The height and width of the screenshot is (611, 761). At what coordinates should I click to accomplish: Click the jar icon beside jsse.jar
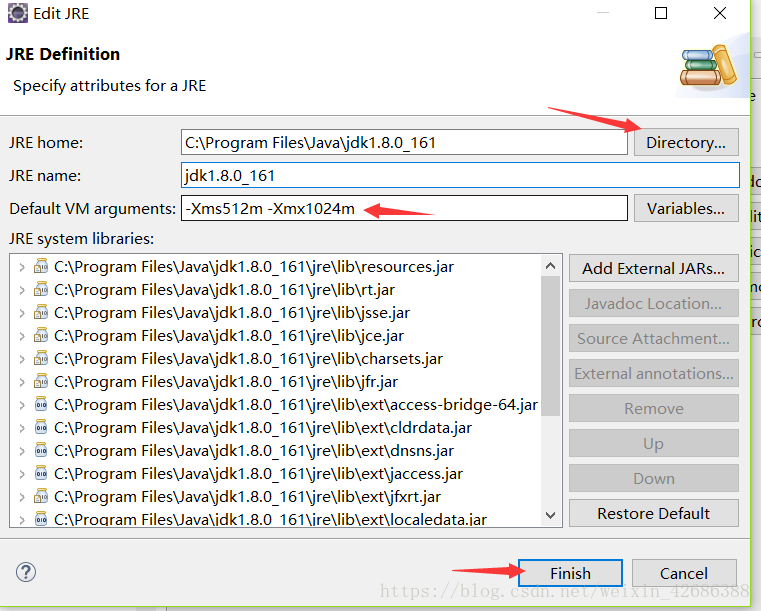(x=41, y=313)
